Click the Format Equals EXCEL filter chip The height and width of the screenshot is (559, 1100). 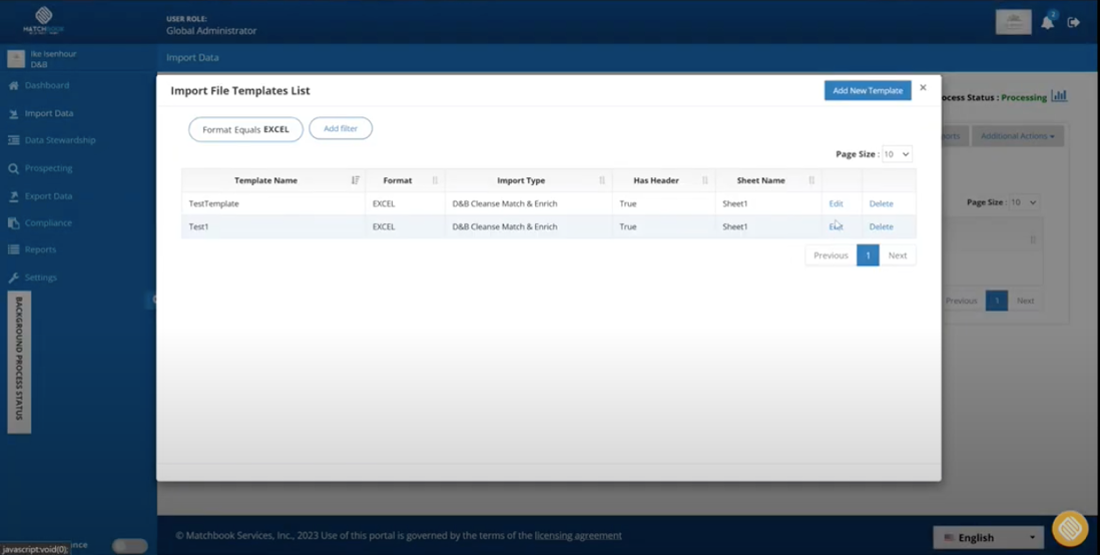click(x=246, y=130)
